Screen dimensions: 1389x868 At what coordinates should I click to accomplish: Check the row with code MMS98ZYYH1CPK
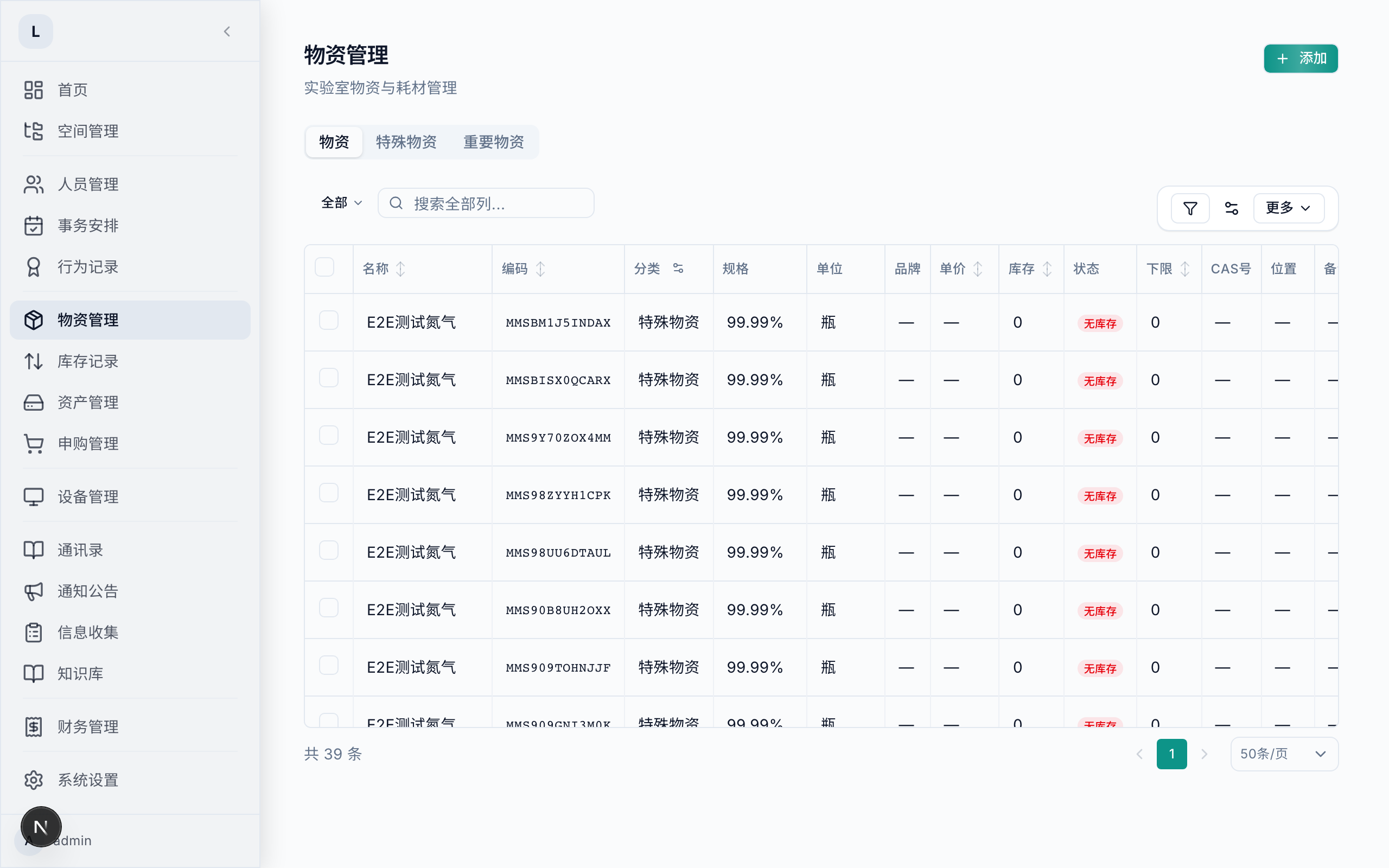tap(329, 493)
